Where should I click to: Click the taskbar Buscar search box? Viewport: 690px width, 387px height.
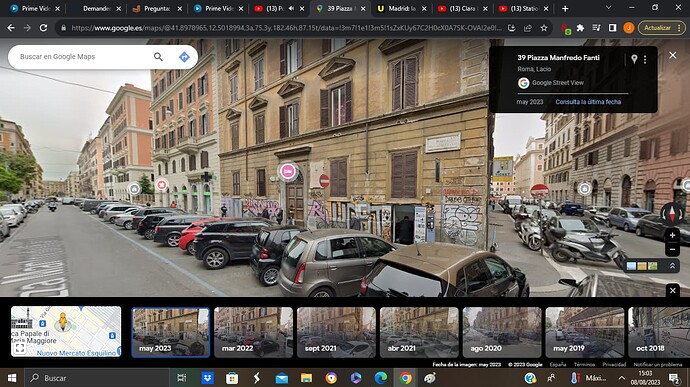click(x=97, y=378)
